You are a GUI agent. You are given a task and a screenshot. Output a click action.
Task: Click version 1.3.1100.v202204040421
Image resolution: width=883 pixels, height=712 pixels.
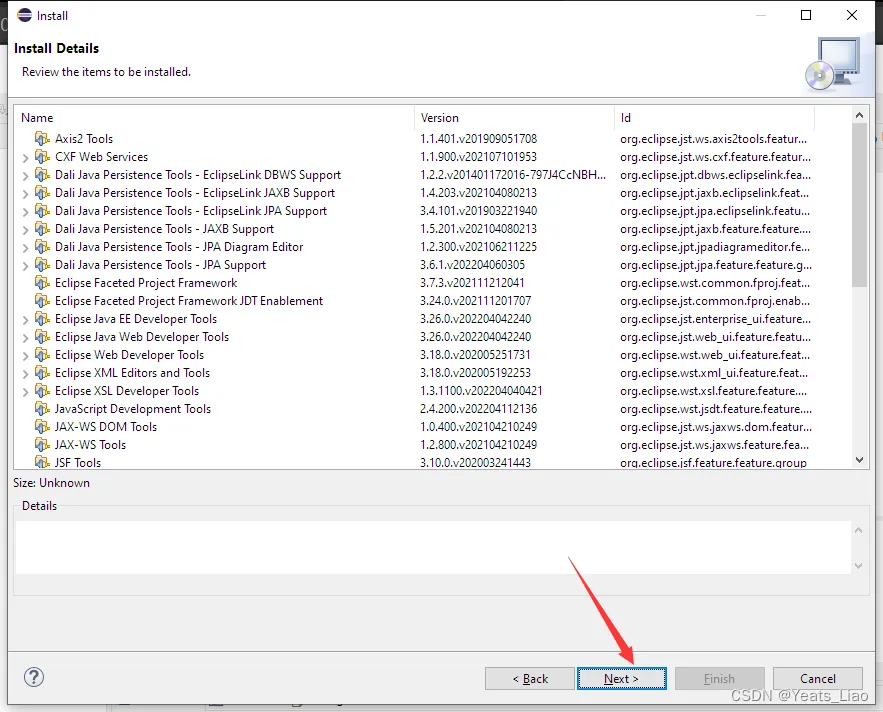point(481,391)
